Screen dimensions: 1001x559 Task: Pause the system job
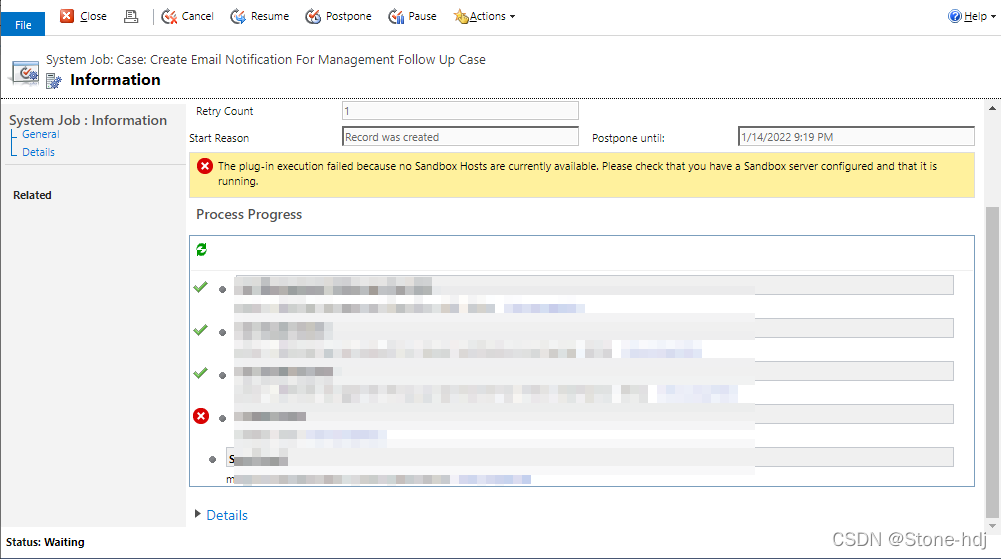pos(412,16)
